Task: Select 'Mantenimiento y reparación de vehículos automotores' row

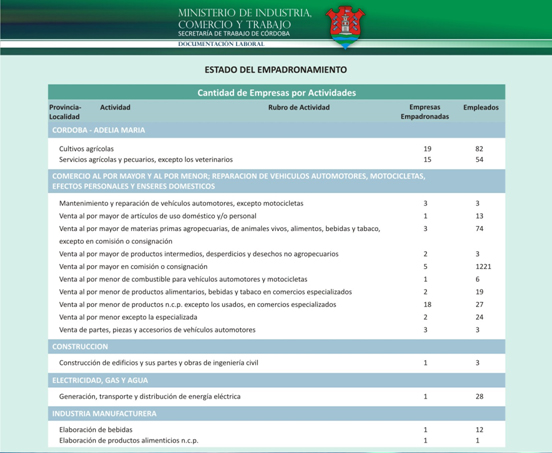Action: (276, 203)
